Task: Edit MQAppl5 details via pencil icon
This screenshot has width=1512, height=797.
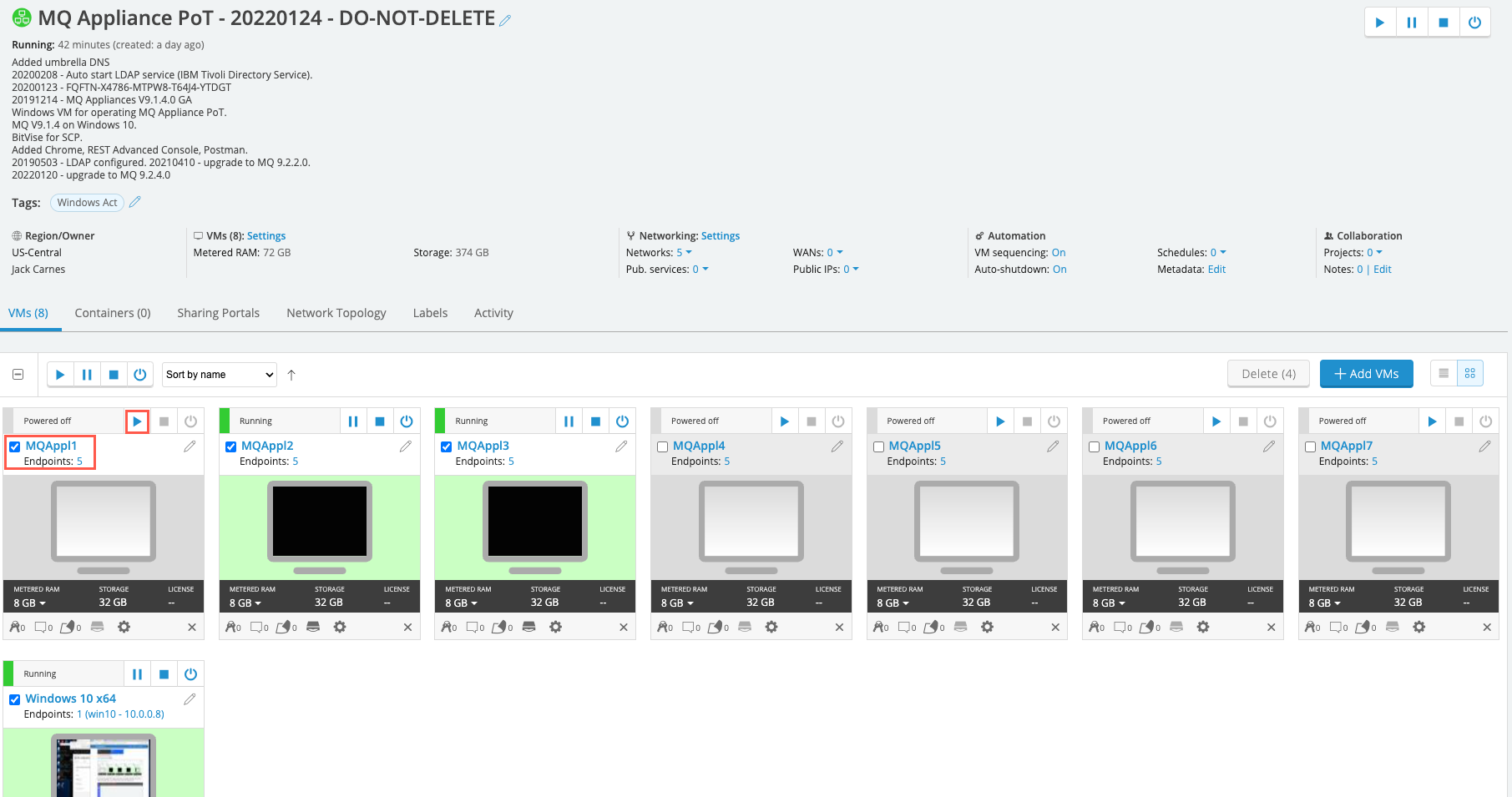Action: [1054, 446]
